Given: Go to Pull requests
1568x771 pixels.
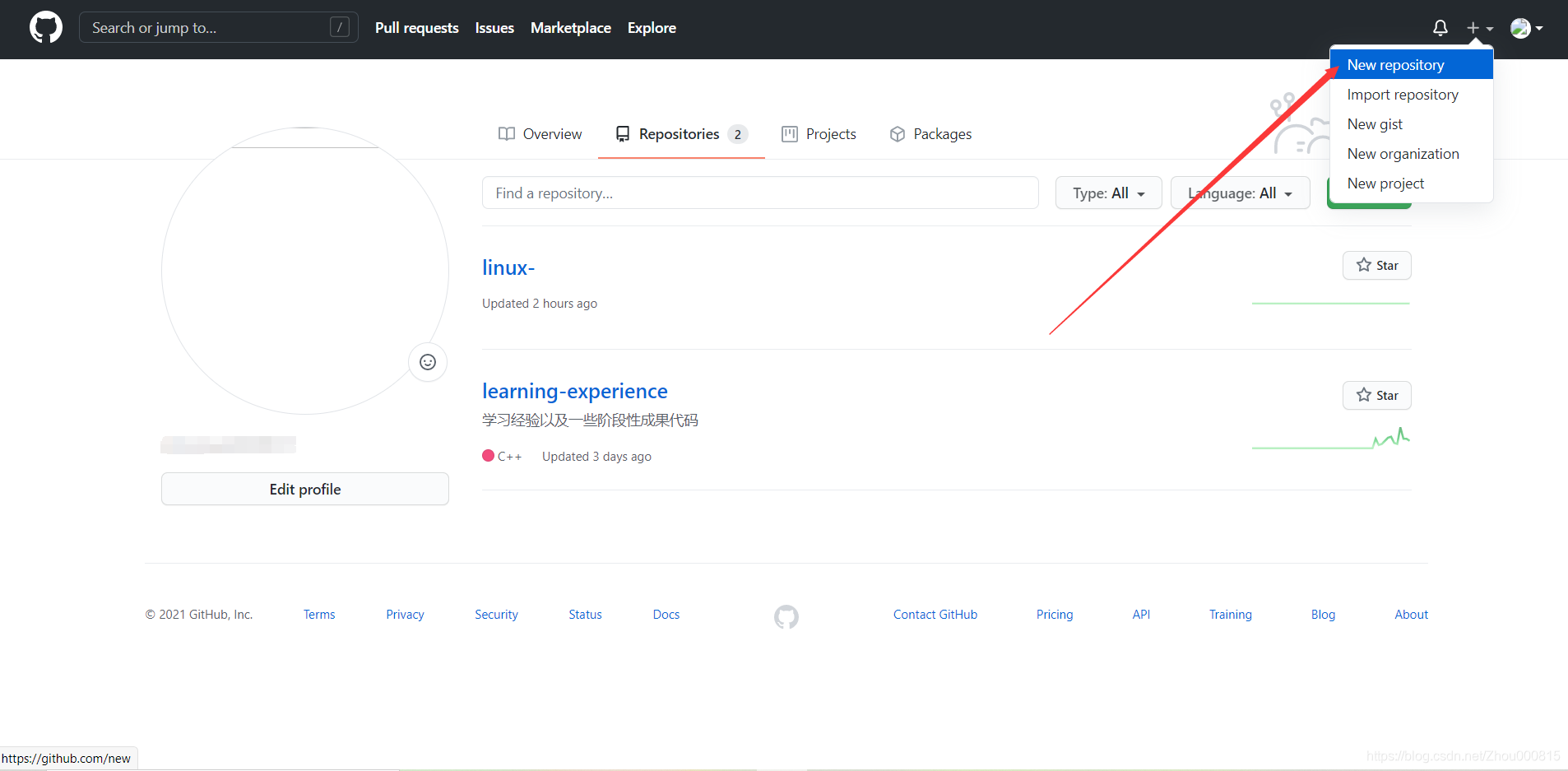Looking at the screenshot, I should click(x=417, y=28).
